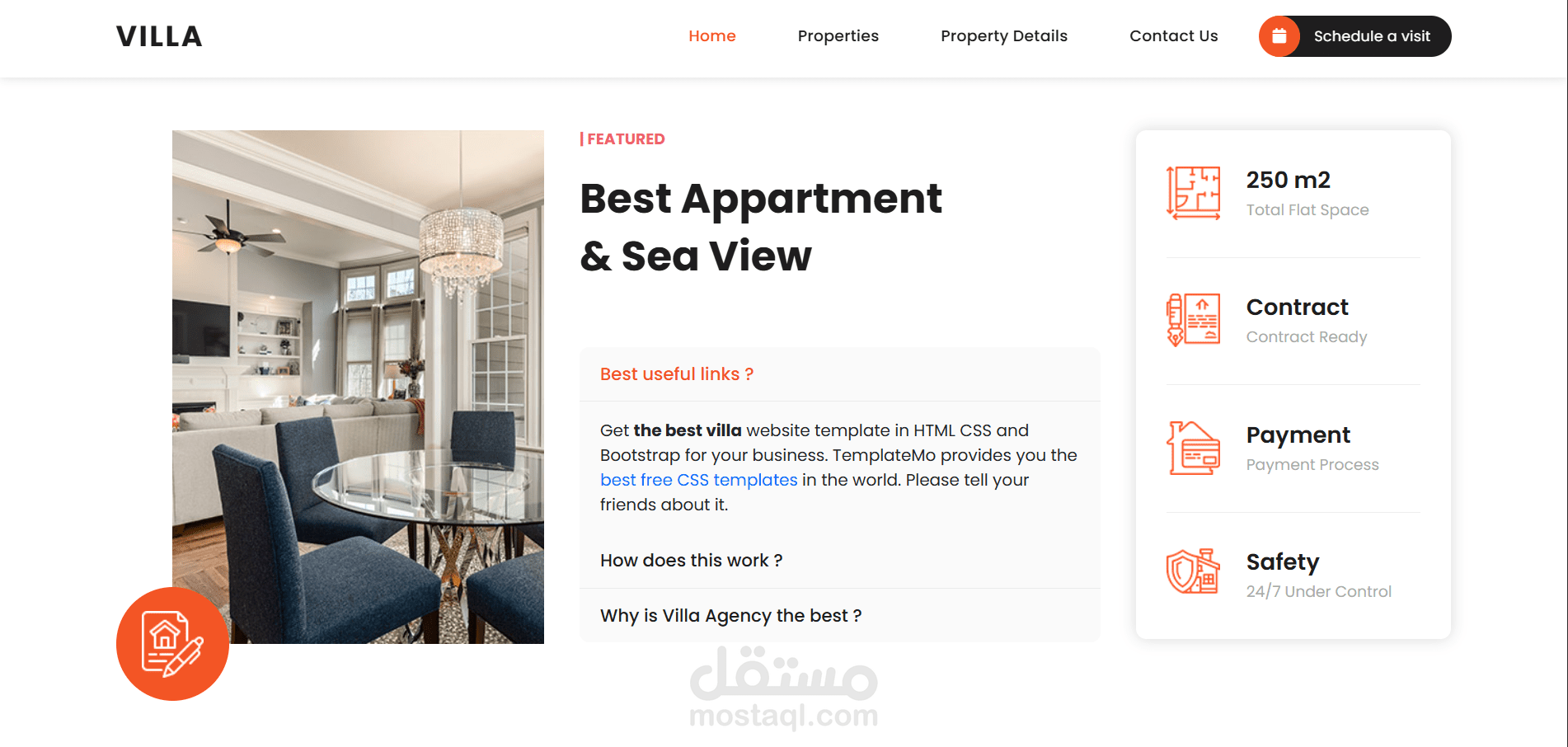The image size is (1568, 747).
Task: Click the 'Best Appartment & Sea View' heading
Action: 760,227
